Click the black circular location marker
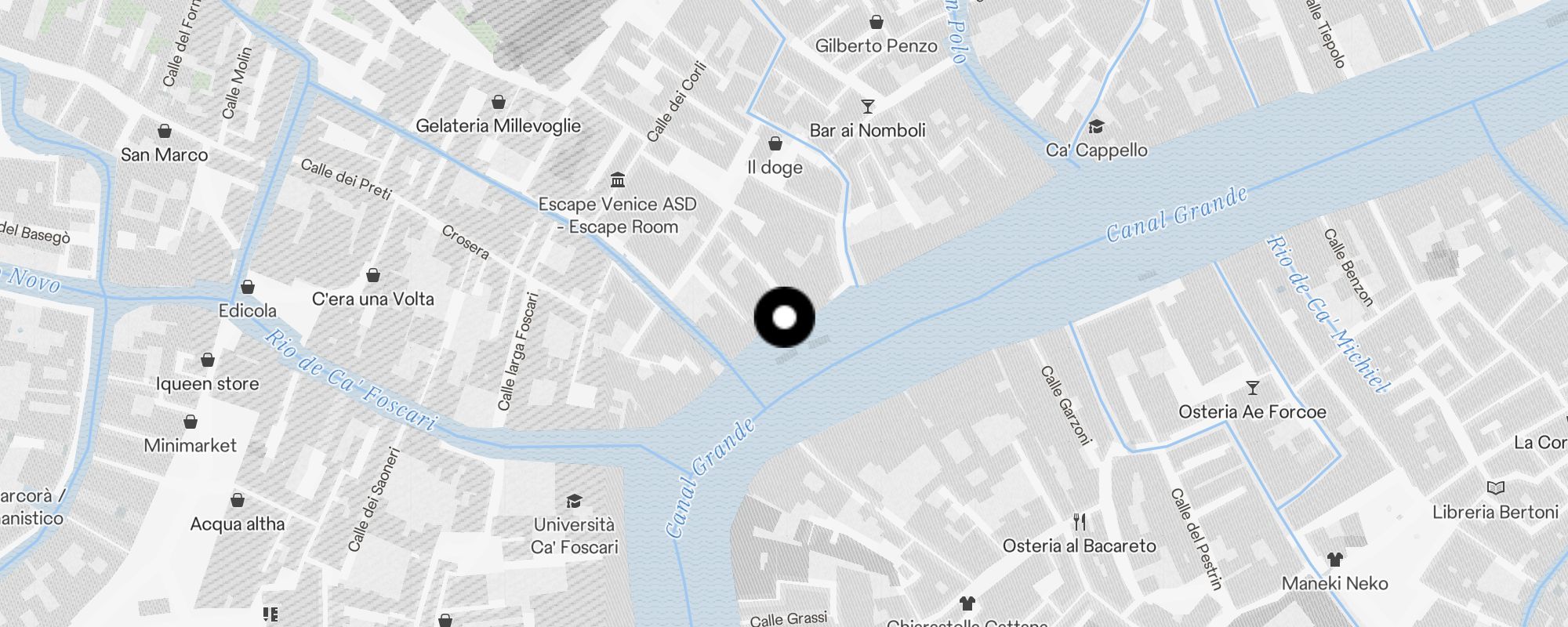This screenshot has height=627, width=1568. [x=784, y=317]
